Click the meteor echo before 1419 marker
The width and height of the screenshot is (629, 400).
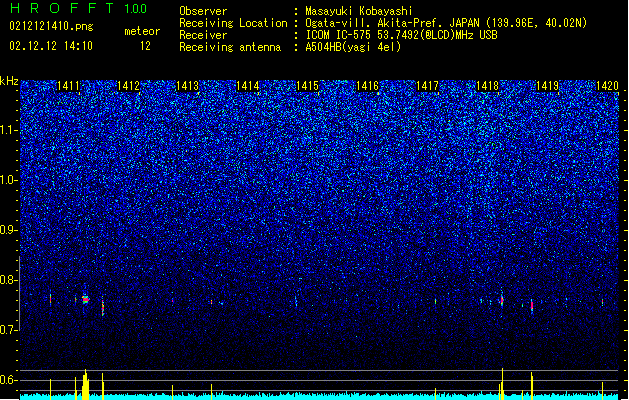click(x=532, y=306)
